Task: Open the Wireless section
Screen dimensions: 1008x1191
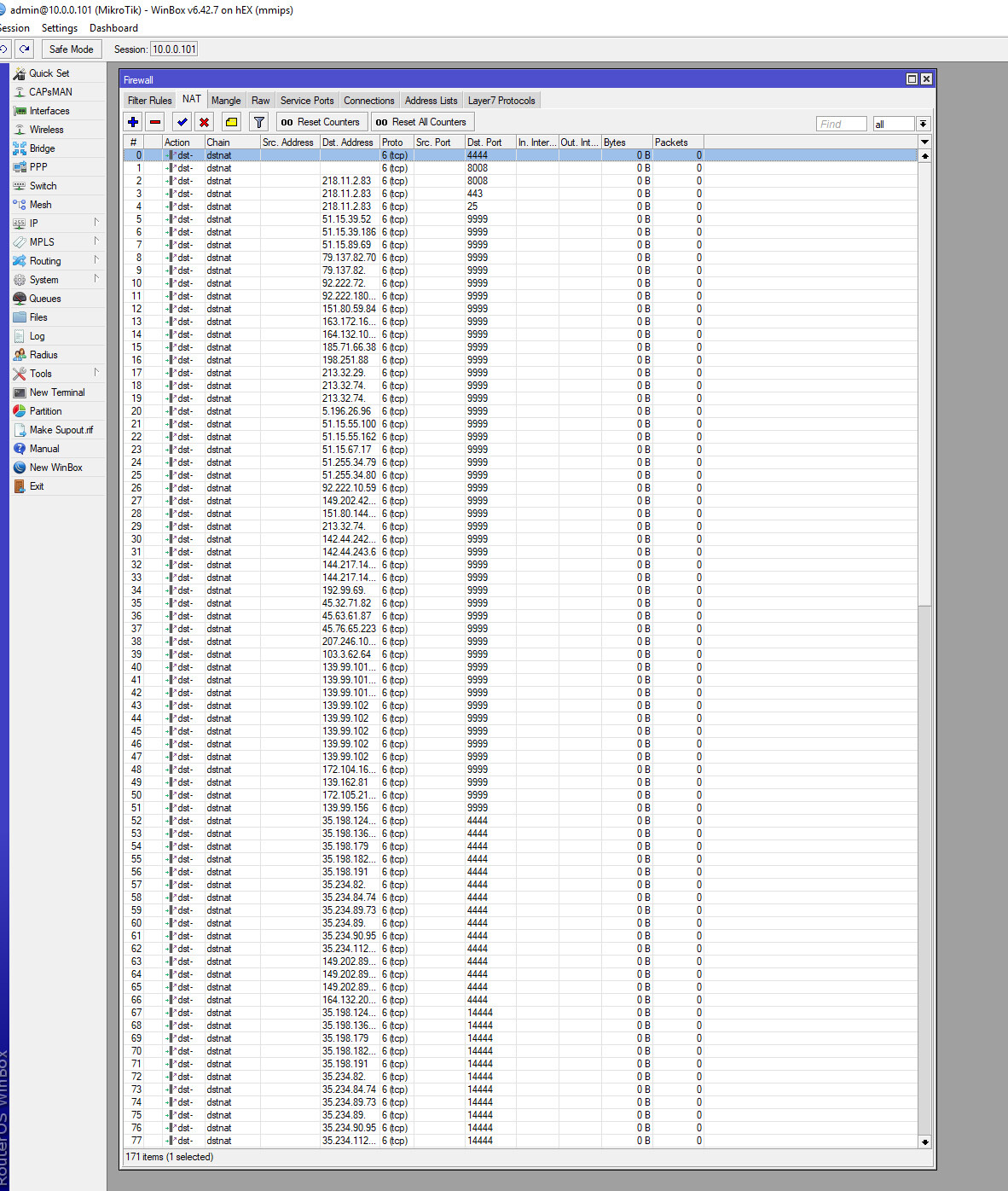Action: coord(46,130)
